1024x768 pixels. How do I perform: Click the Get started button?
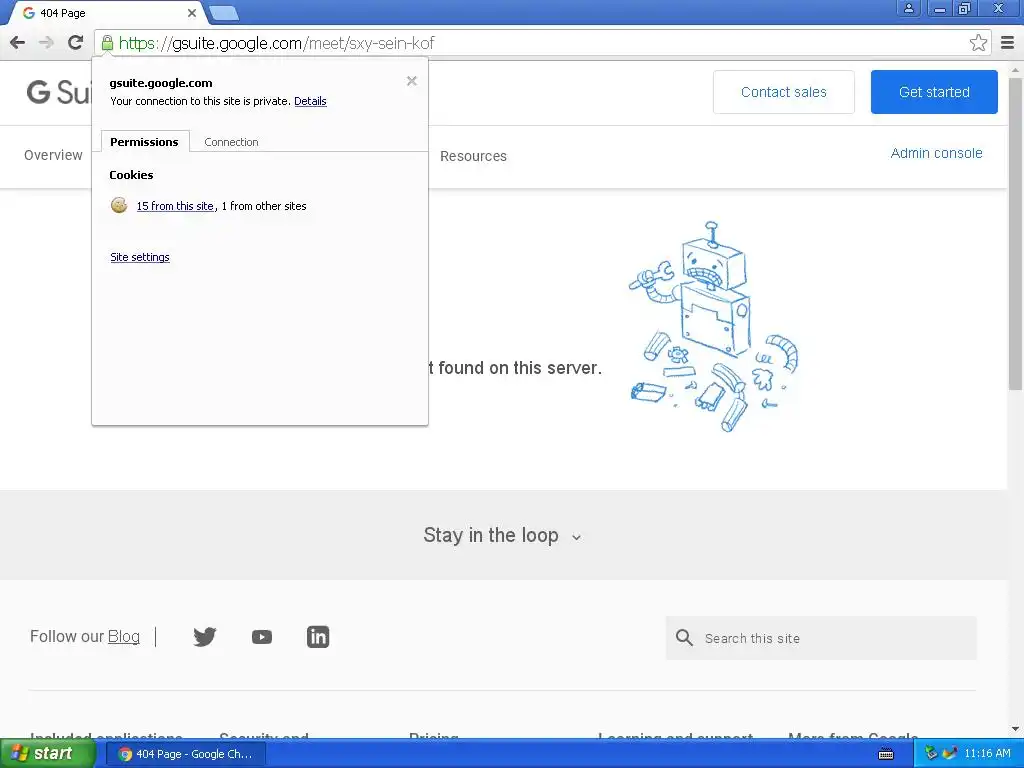tap(934, 92)
